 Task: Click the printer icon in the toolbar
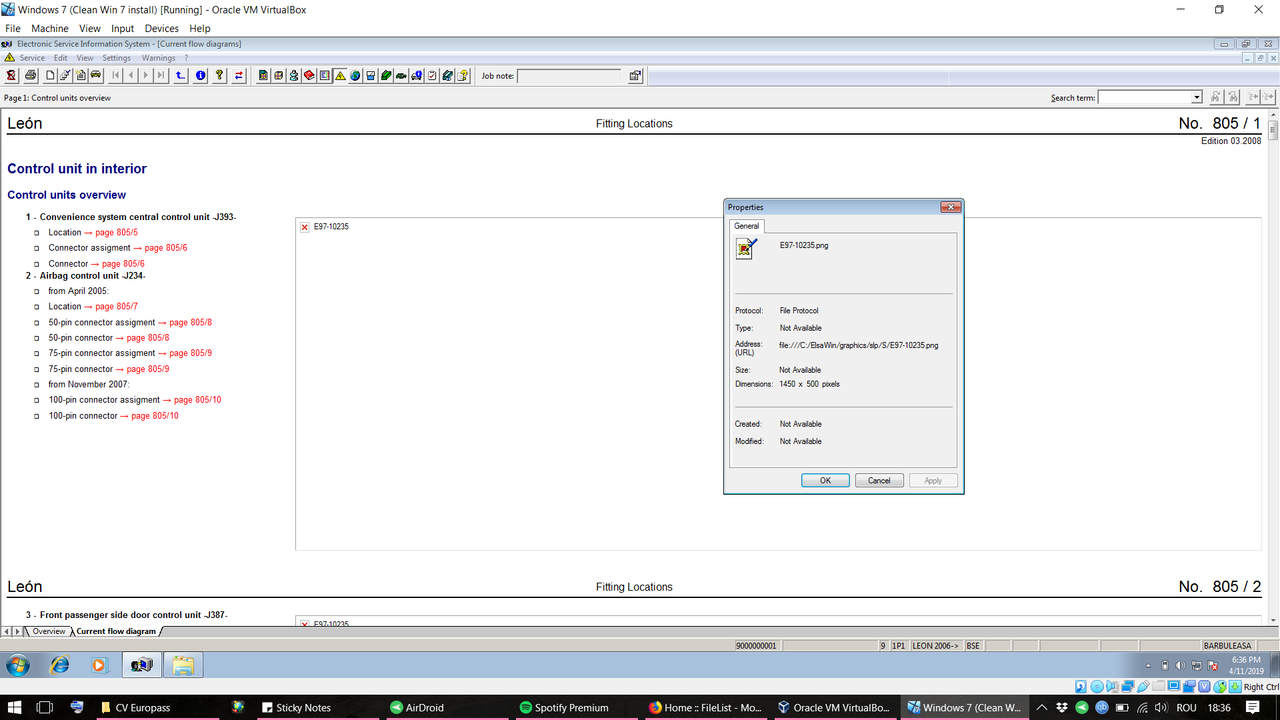(30, 75)
